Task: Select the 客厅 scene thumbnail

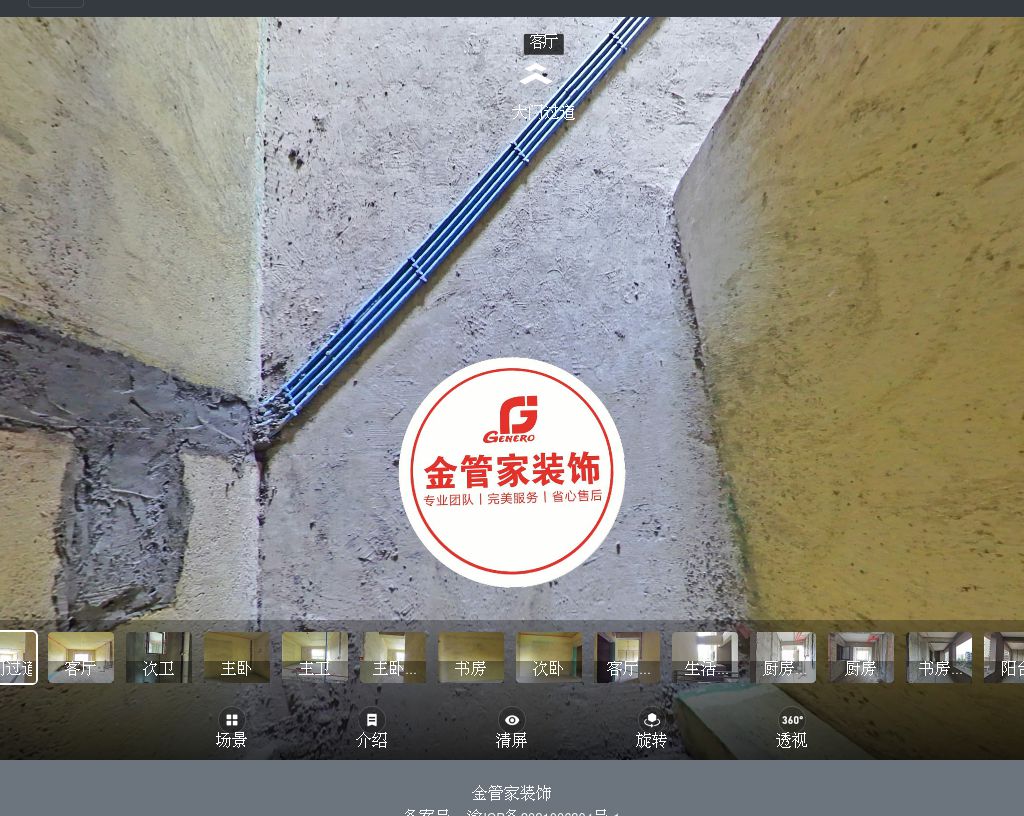Action: pyautogui.click(x=81, y=657)
